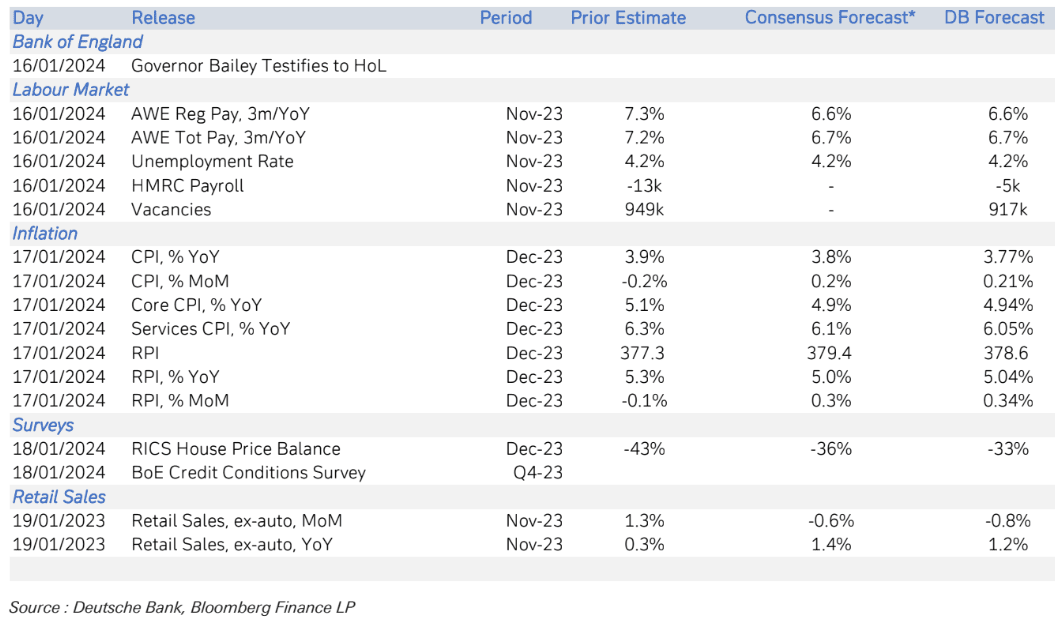Click the BoE Credit Conditions Survey release
Screen dimensions: 1055x625
(248, 473)
